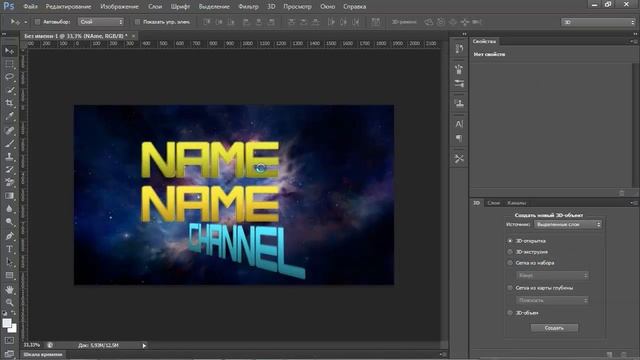Screen dimensions: 640x360
Task: Click the Создать button
Action: click(554, 328)
